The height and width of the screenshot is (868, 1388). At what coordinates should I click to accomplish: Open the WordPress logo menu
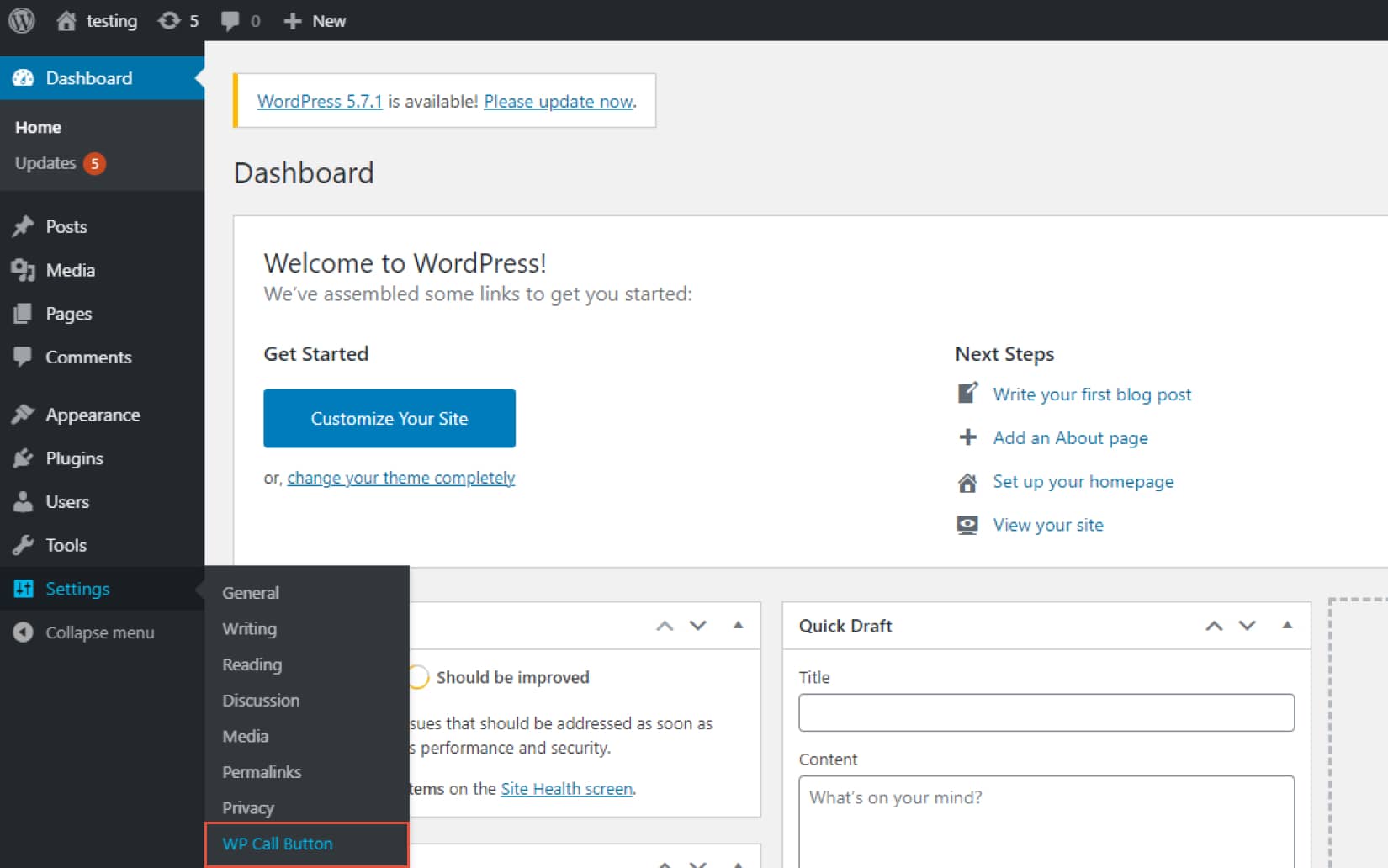click(21, 20)
